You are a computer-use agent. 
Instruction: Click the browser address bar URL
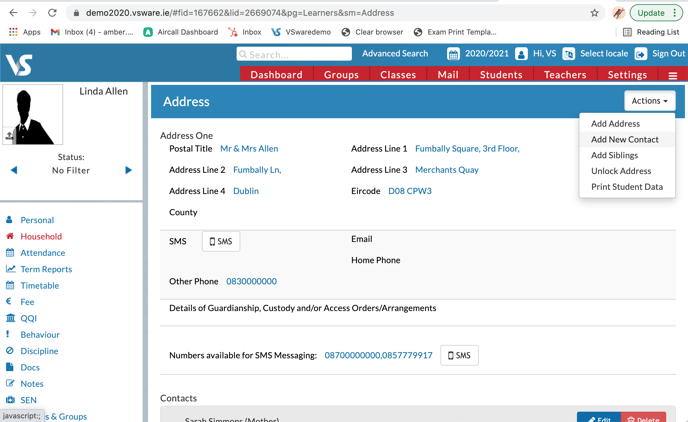240,13
